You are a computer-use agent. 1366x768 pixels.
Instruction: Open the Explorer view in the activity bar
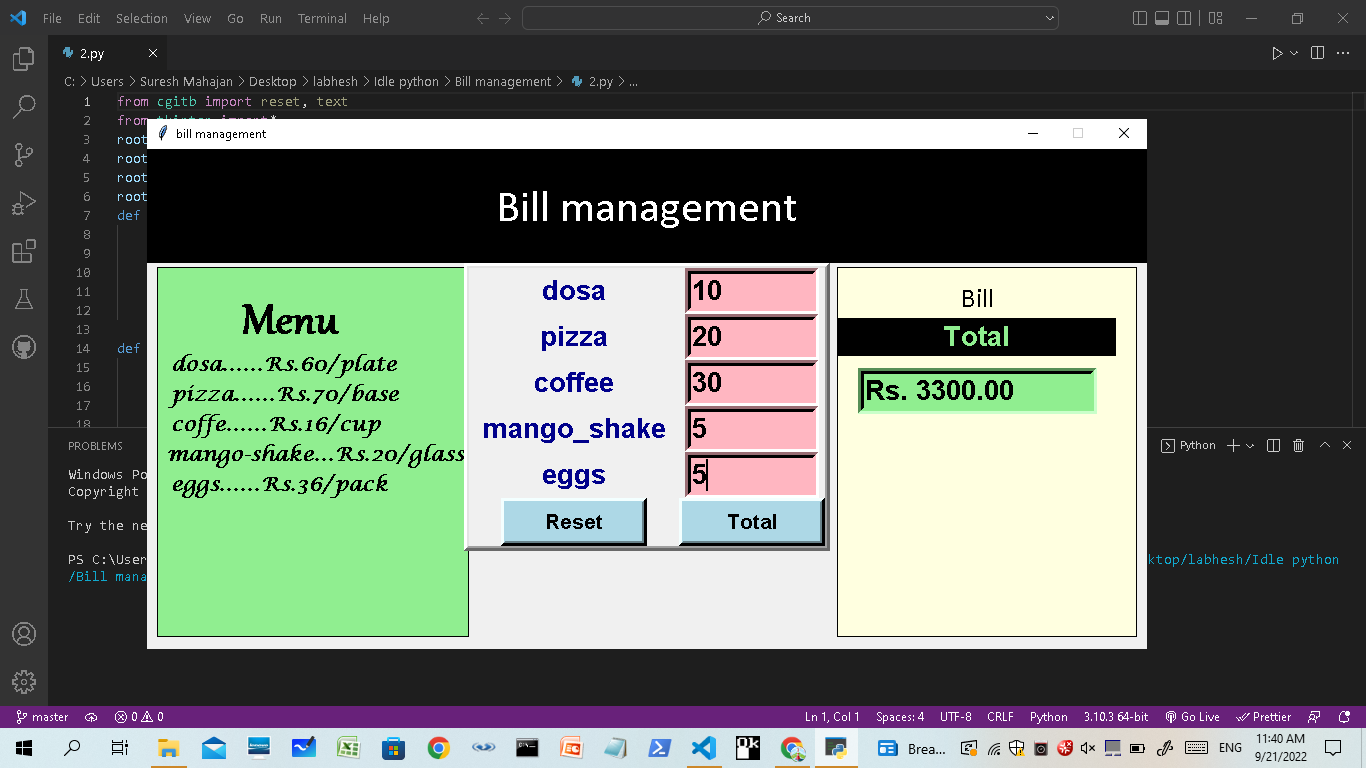pyautogui.click(x=24, y=59)
